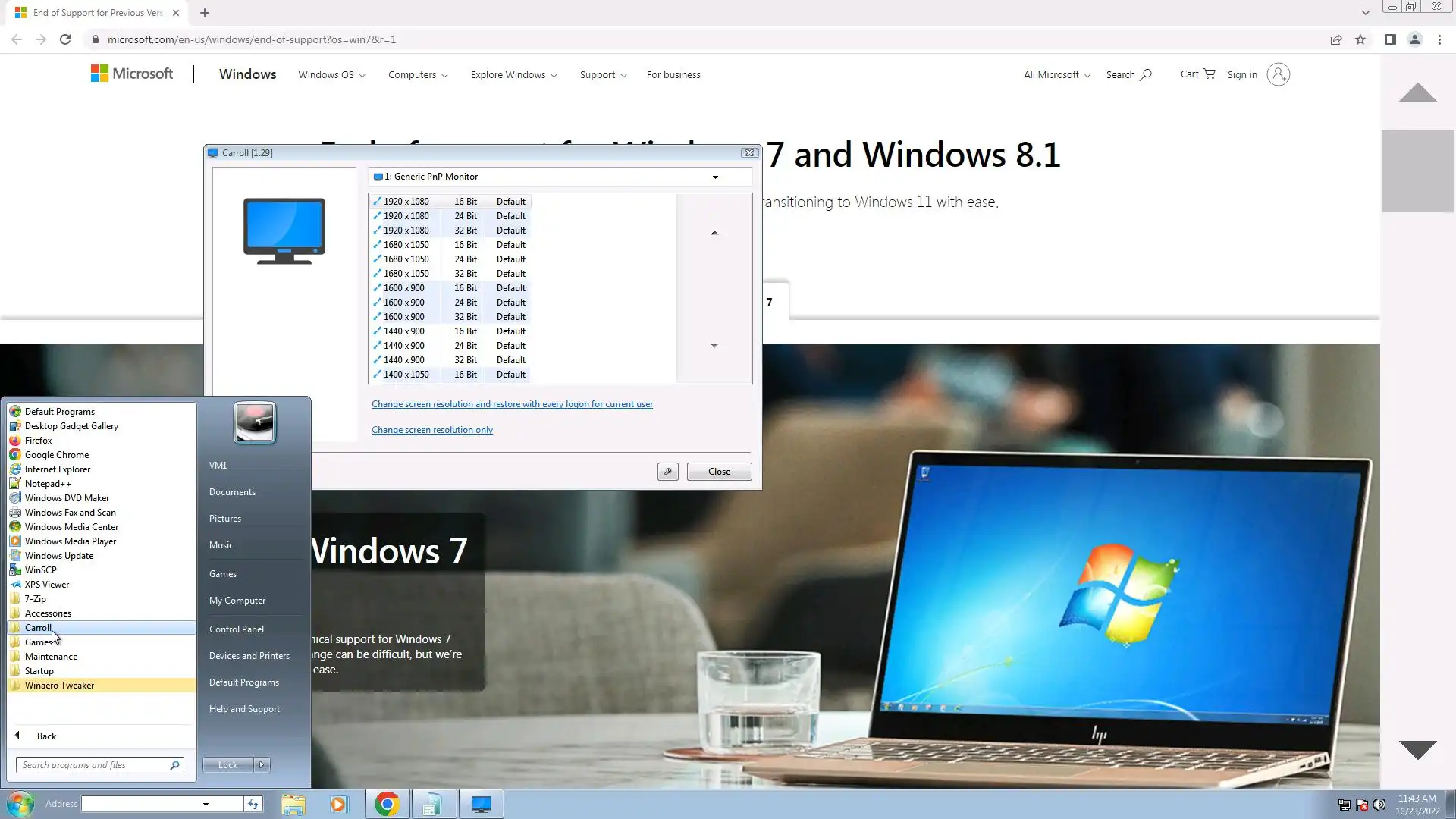Click the volume icon in the system tray
This screenshot has height=819, width=1456.
1379,805
